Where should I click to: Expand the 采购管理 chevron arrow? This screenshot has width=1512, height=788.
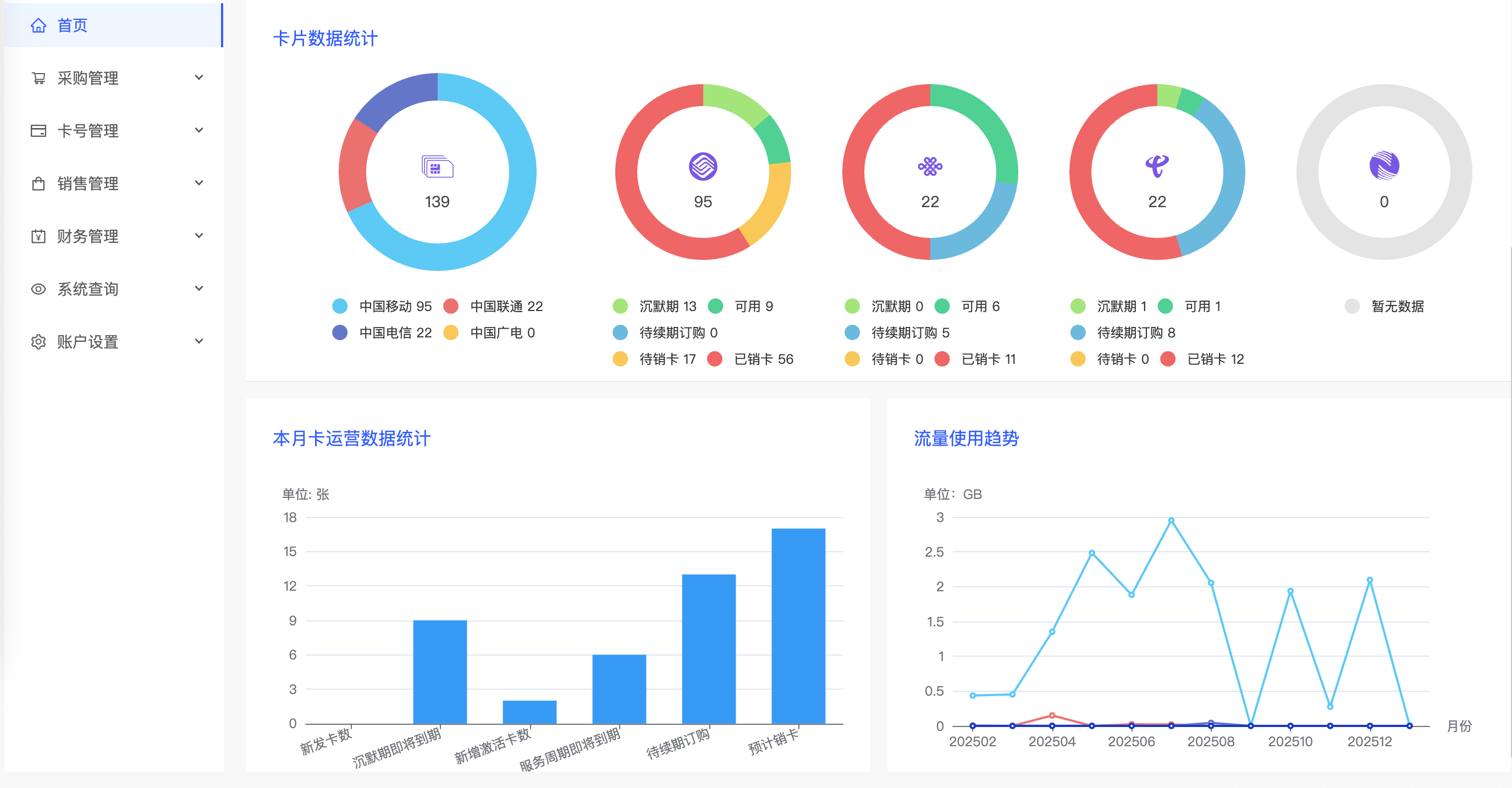pos(199,77)
